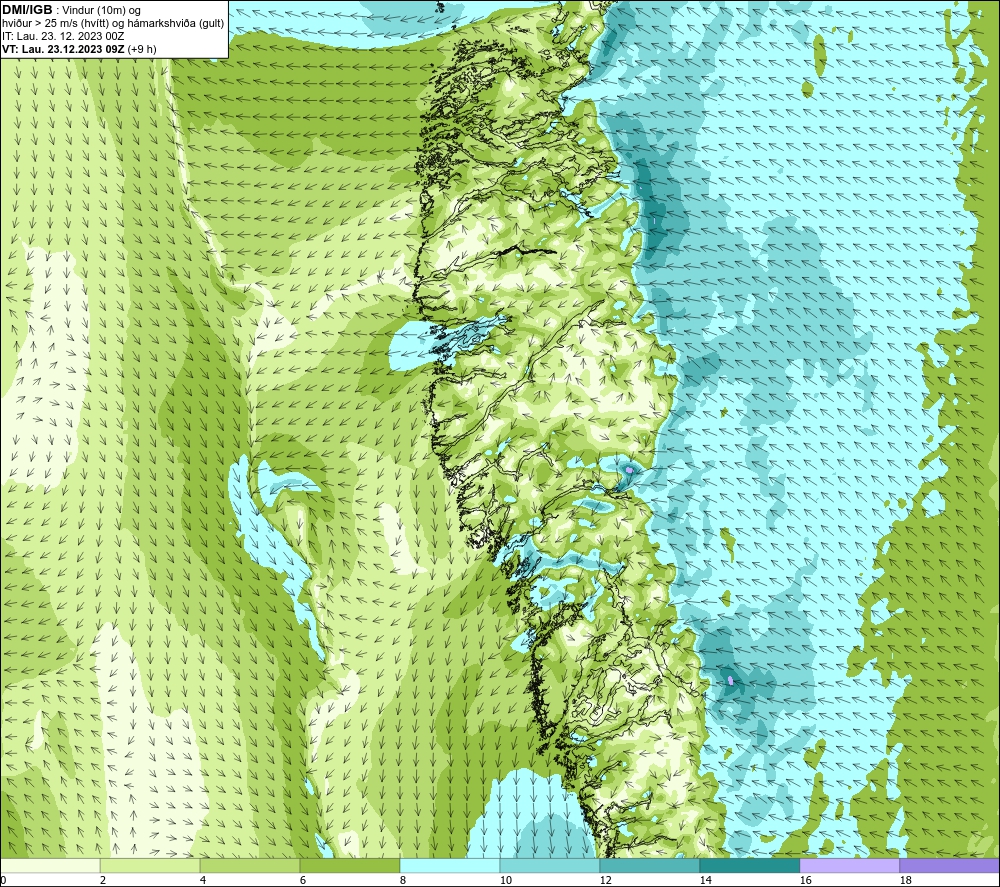Click the '2' scale label
The image size is (1000, 887).
click(x=103, y=881)
